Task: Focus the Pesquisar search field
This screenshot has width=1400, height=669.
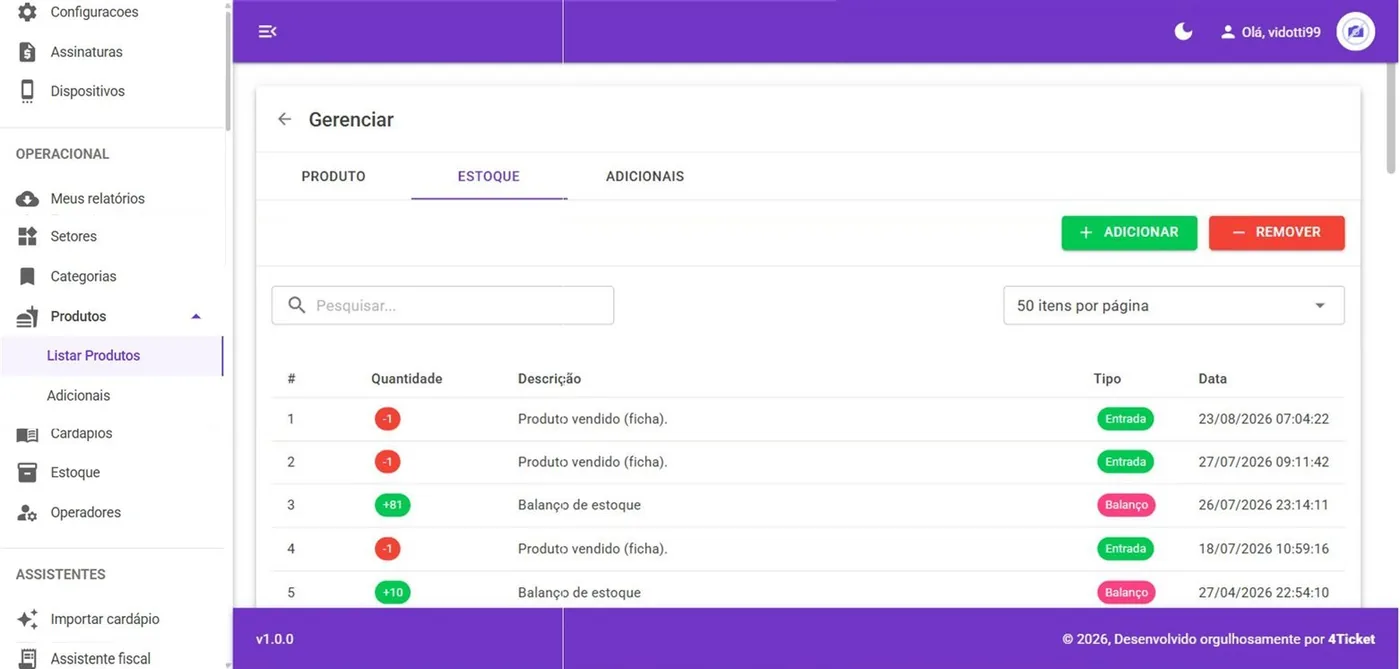Action: pos(443,305)
